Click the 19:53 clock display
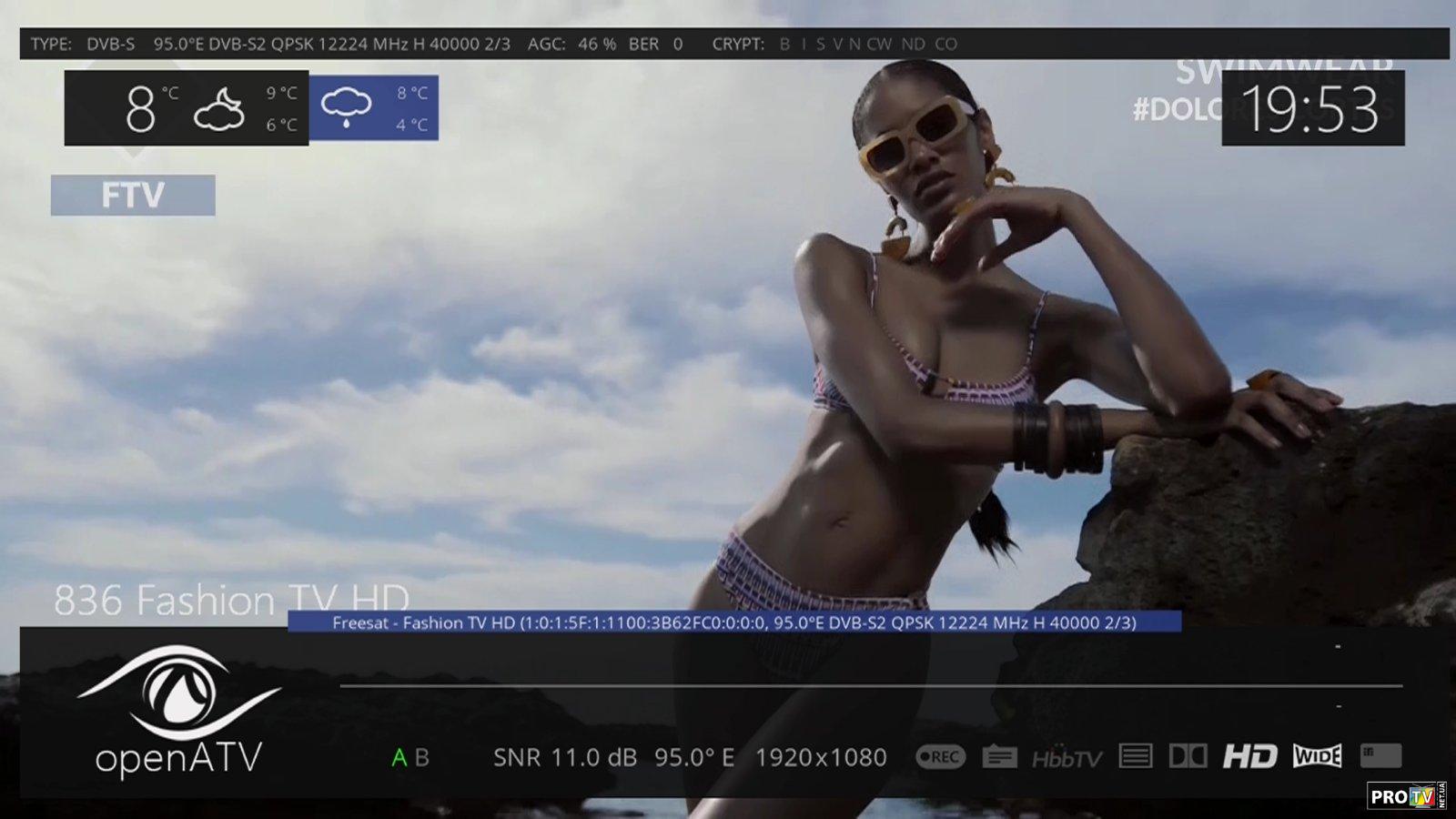 coord(1311,109)
